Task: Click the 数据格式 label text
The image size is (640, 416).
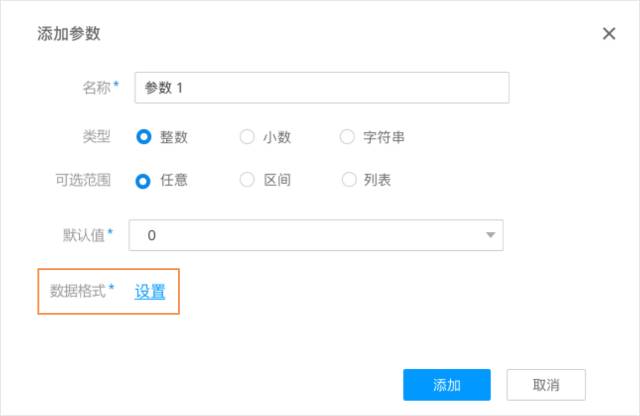Action: click(x=78, y=291)
